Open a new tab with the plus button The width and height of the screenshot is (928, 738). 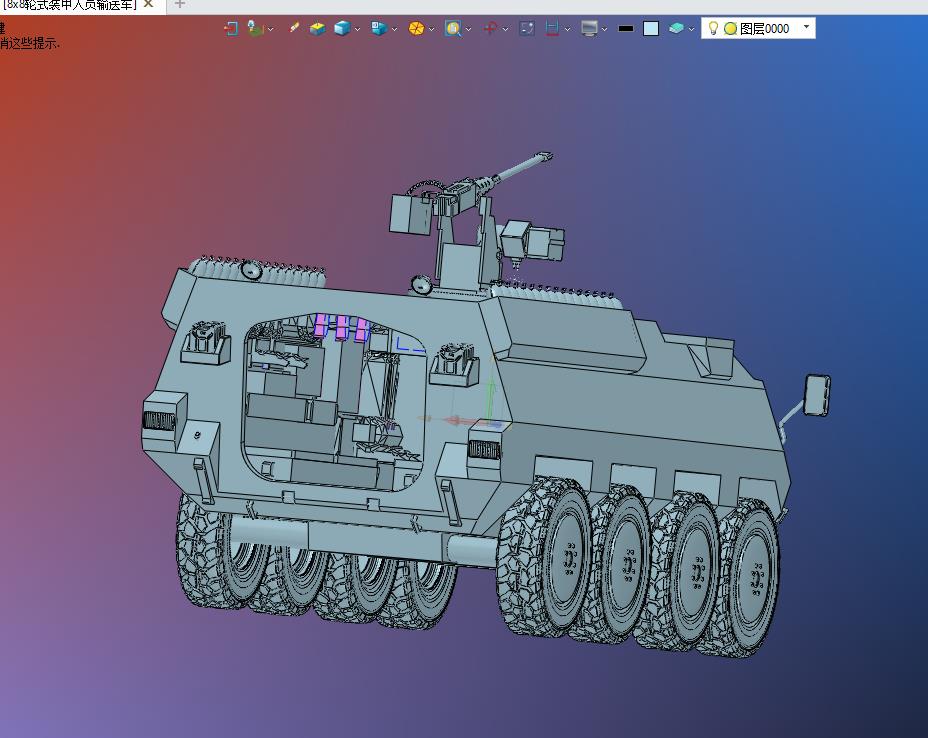coord(180,5)
